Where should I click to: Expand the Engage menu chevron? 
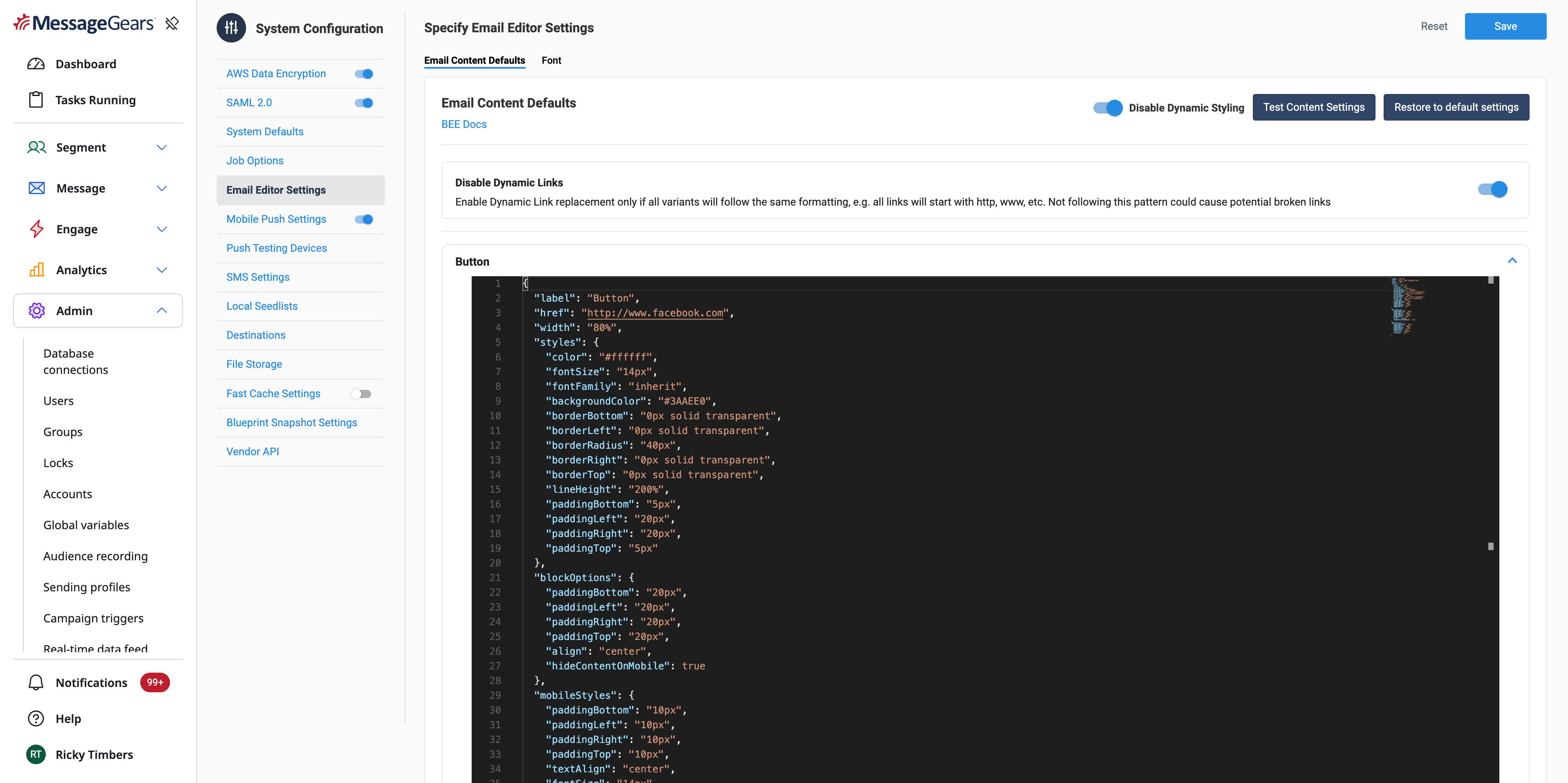[162, 229]
